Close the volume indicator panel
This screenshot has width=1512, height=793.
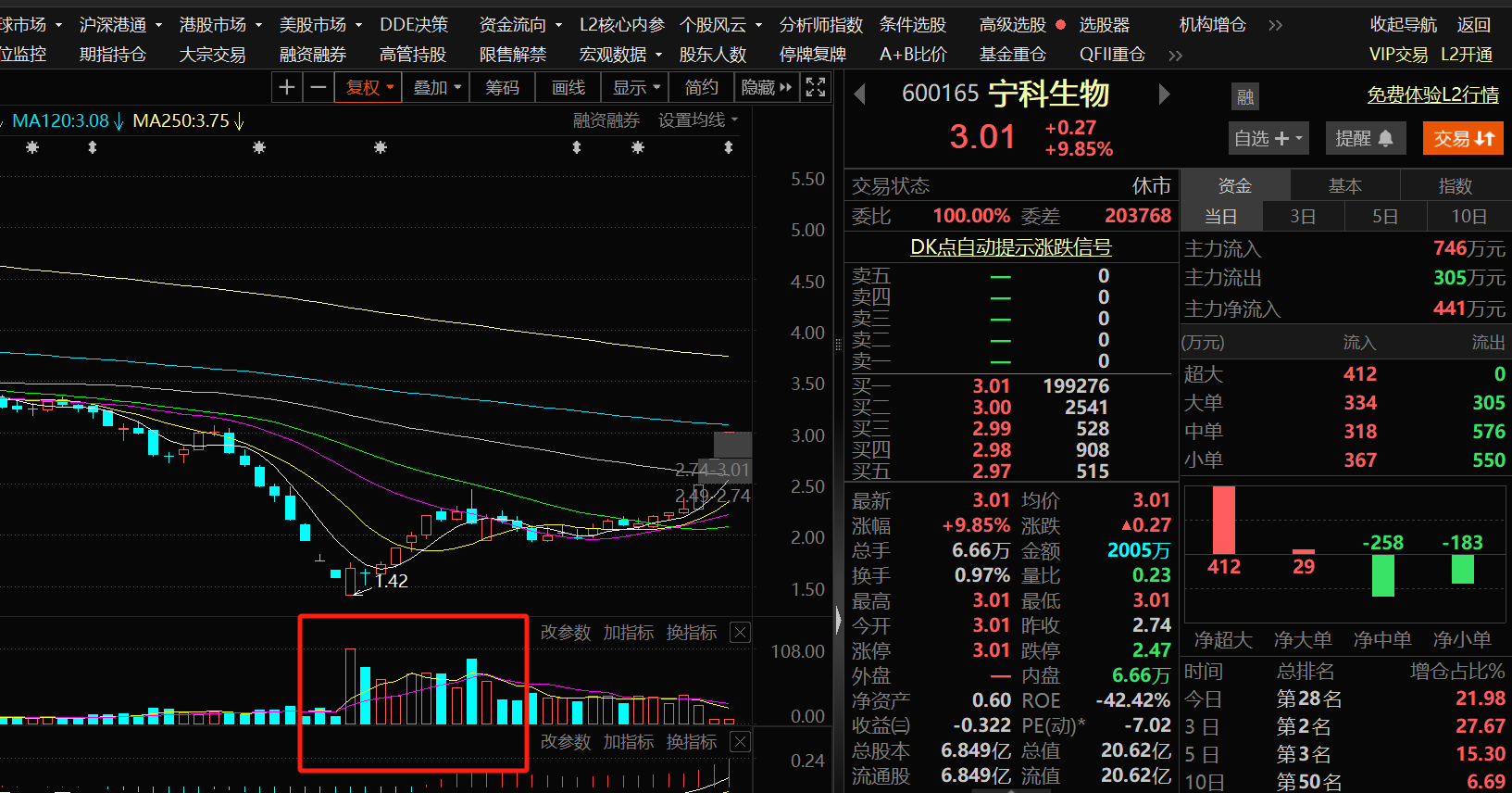(x=740, y=633)
